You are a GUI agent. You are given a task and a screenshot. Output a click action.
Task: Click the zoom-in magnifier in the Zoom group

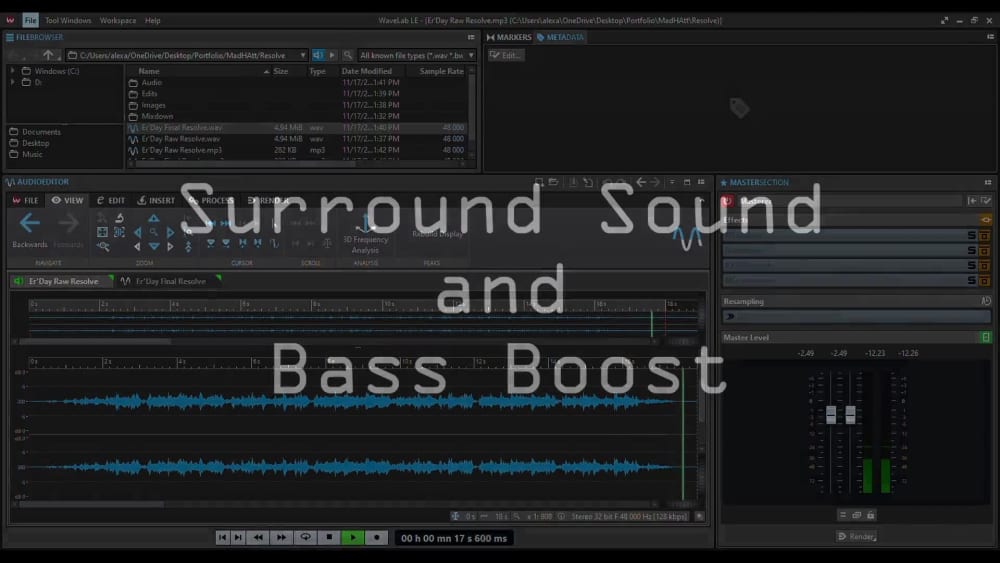pos(153,233)
